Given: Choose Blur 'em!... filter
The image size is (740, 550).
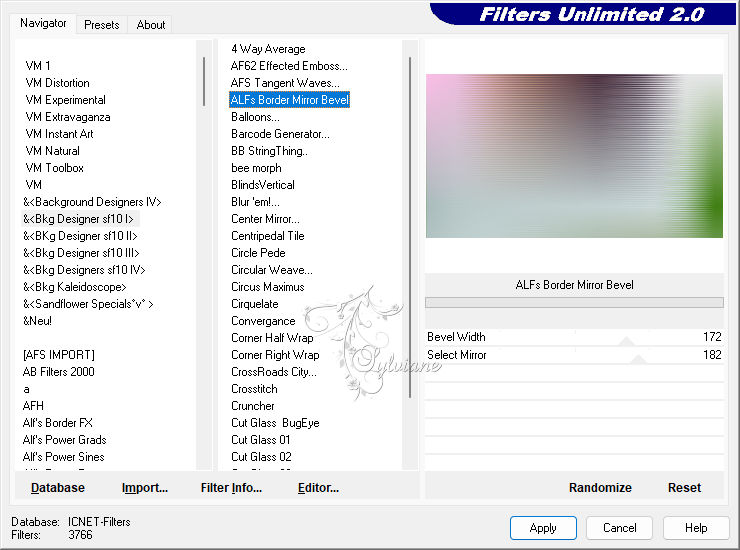Looking at the screenshot, I should pyautogui.click(x=255, y=202).
